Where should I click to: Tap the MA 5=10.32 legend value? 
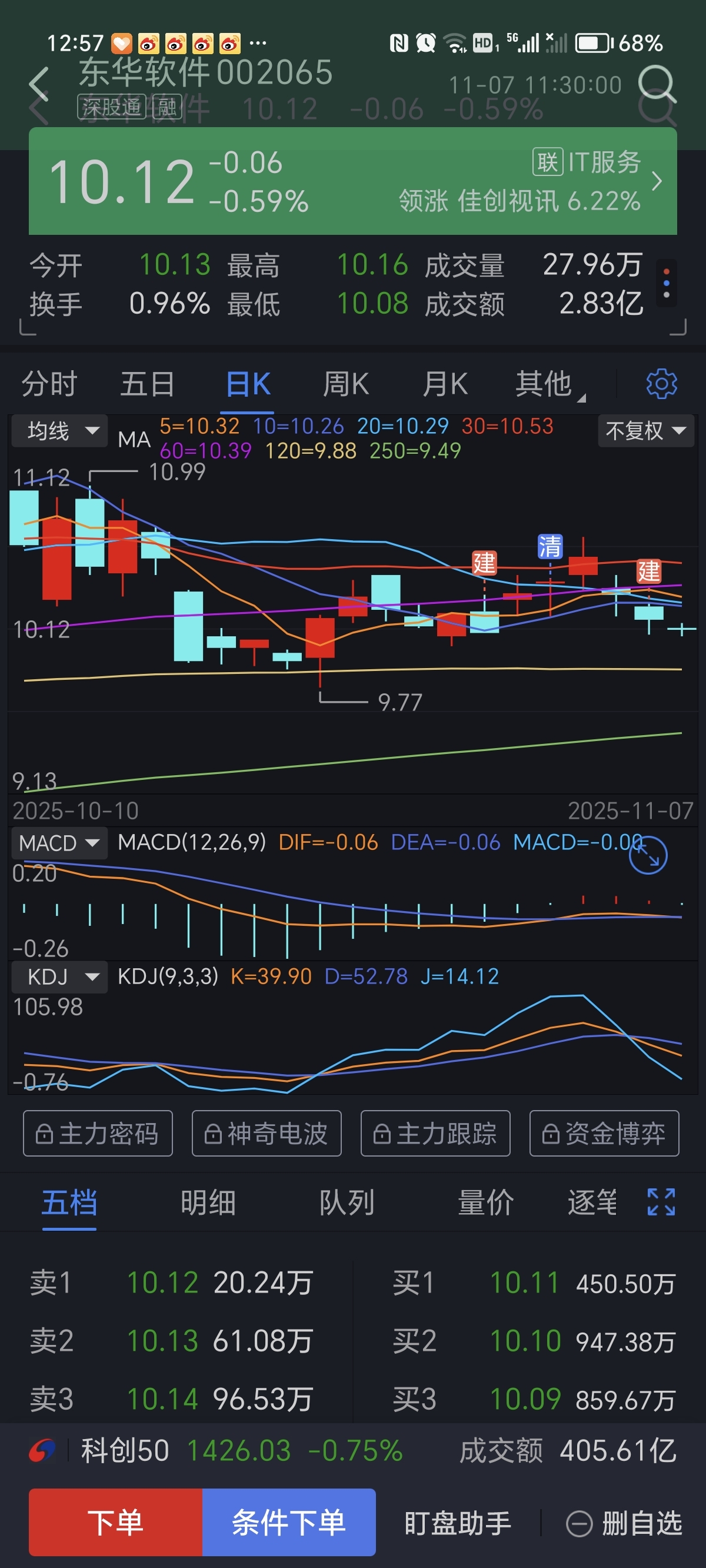199,426
